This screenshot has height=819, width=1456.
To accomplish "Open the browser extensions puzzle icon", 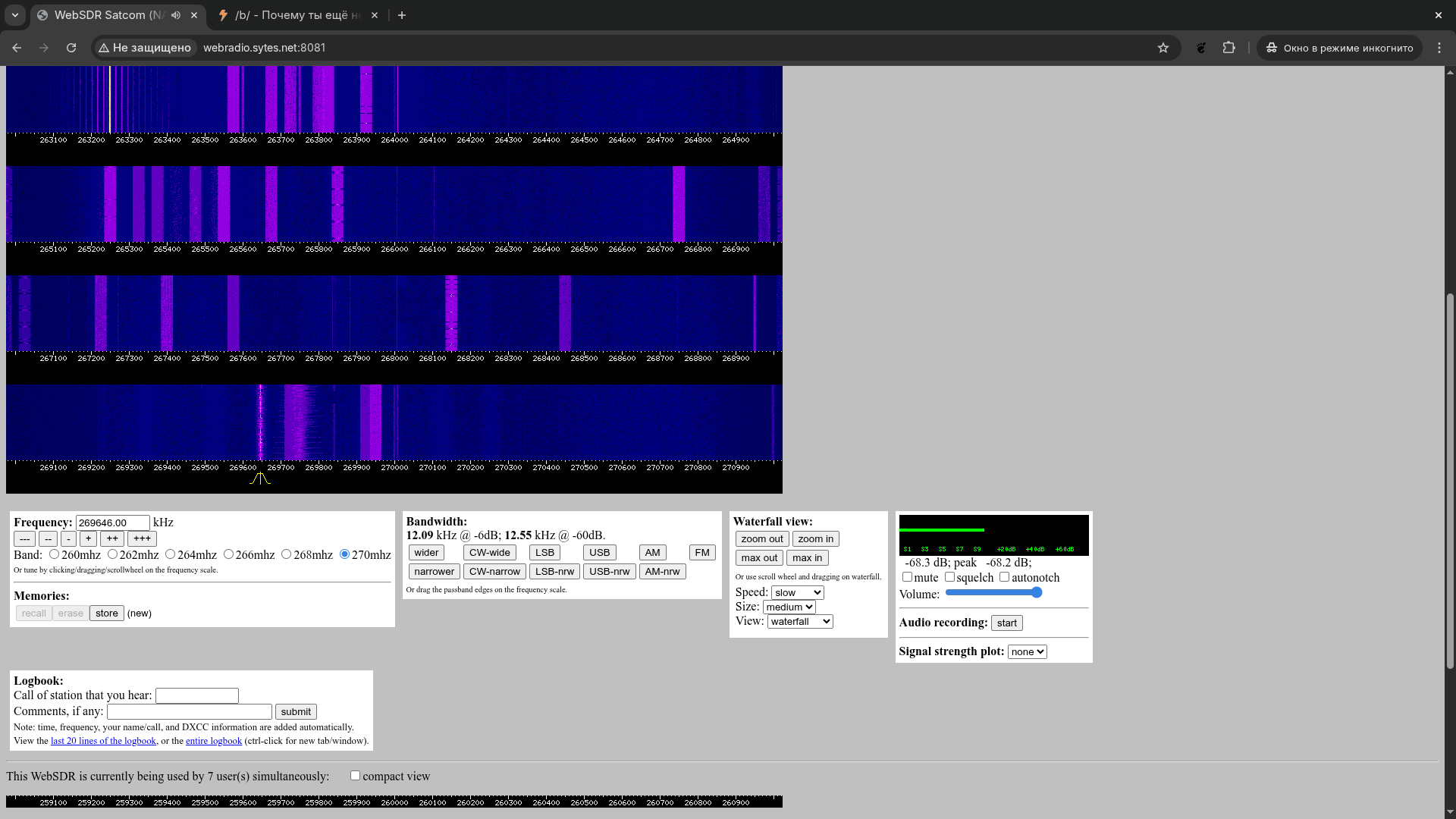I will (1228, 48).
